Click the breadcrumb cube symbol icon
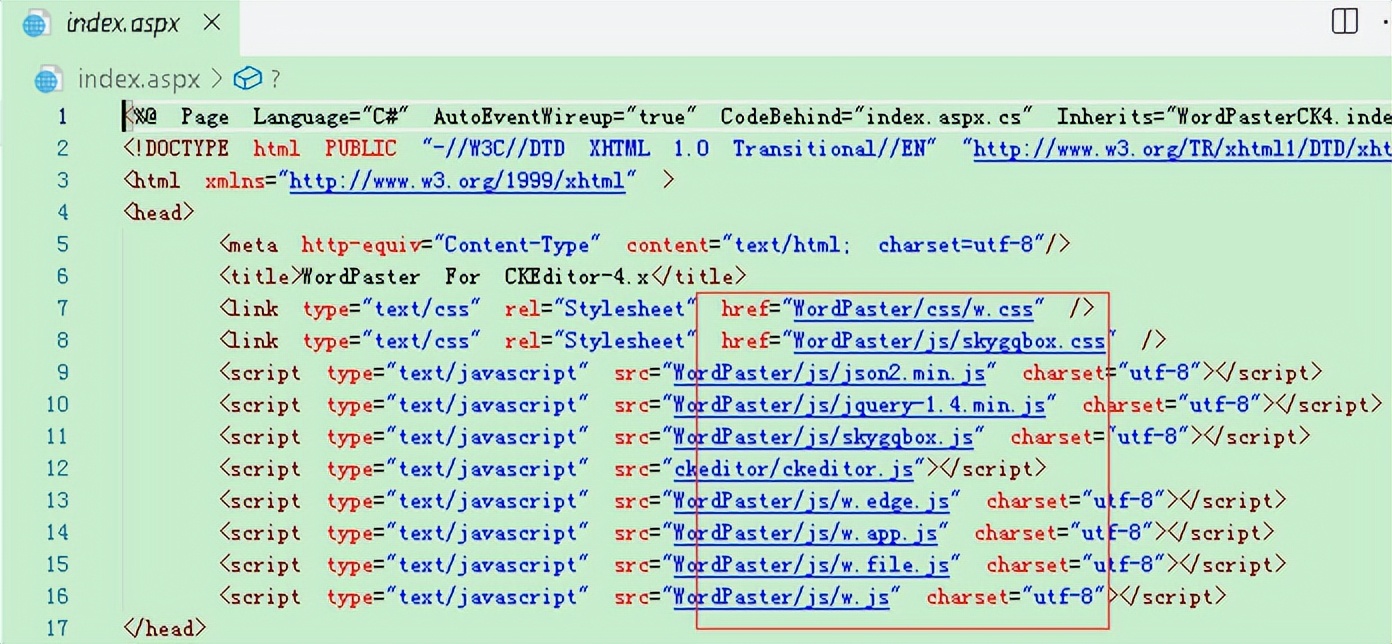 pyautogui.click(x=247, y=78)
